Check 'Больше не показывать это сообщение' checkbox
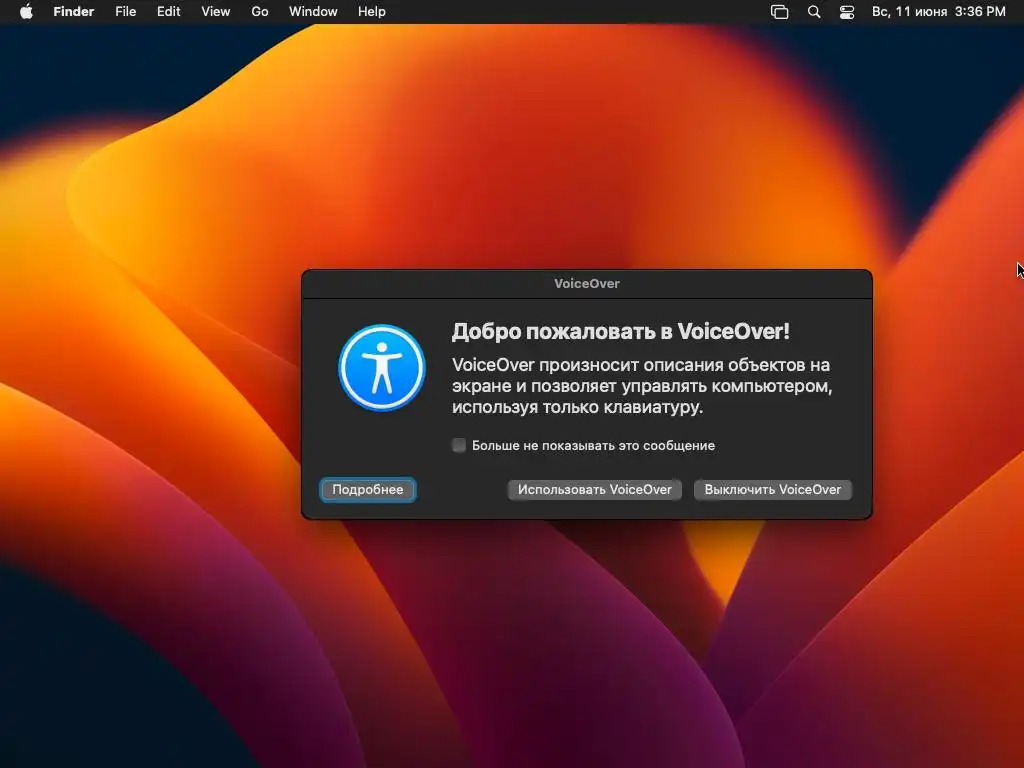1024x768 pixels. (x=459, y=445)
